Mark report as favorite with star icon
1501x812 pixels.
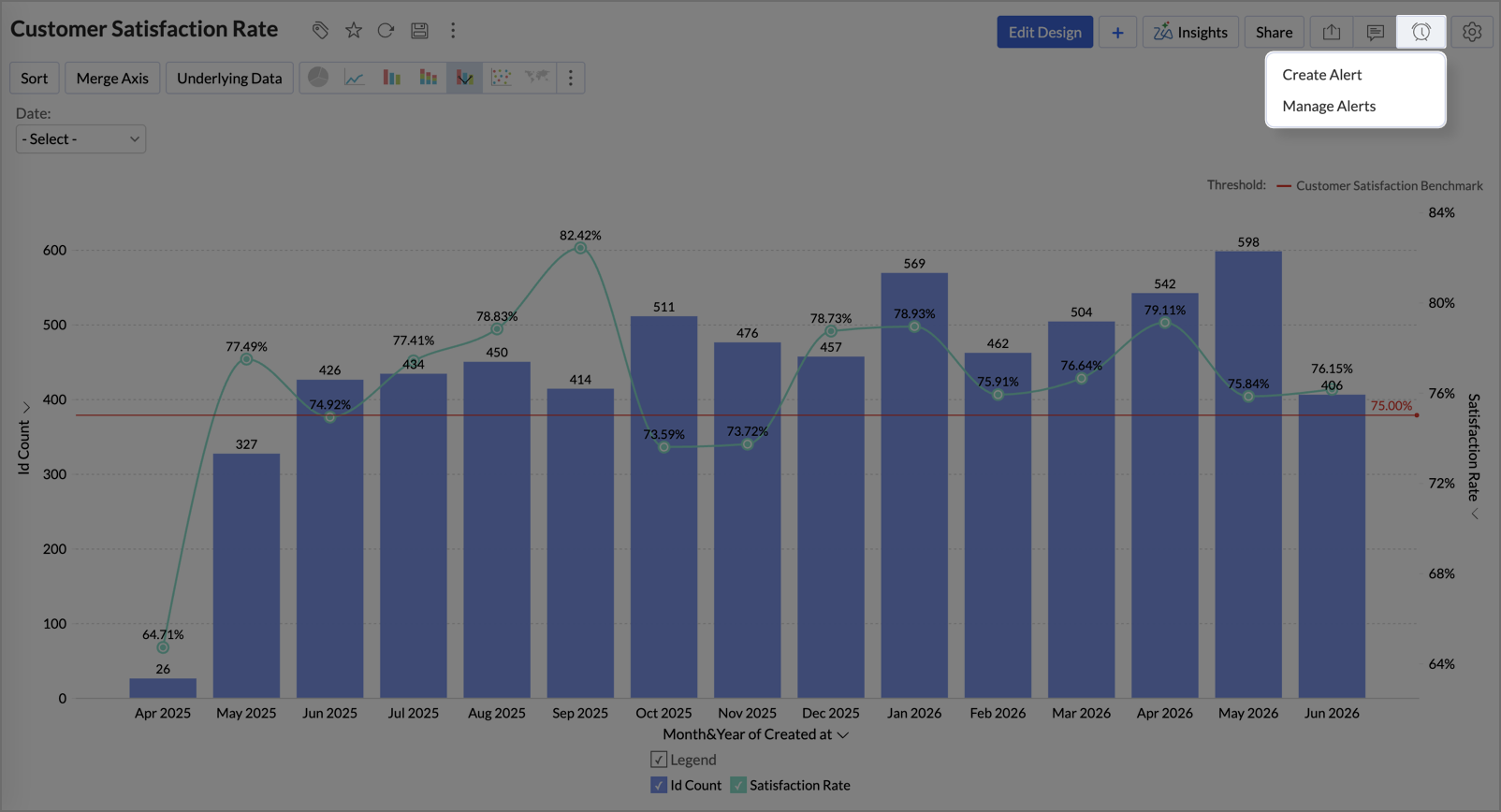[x=354, y=30]
